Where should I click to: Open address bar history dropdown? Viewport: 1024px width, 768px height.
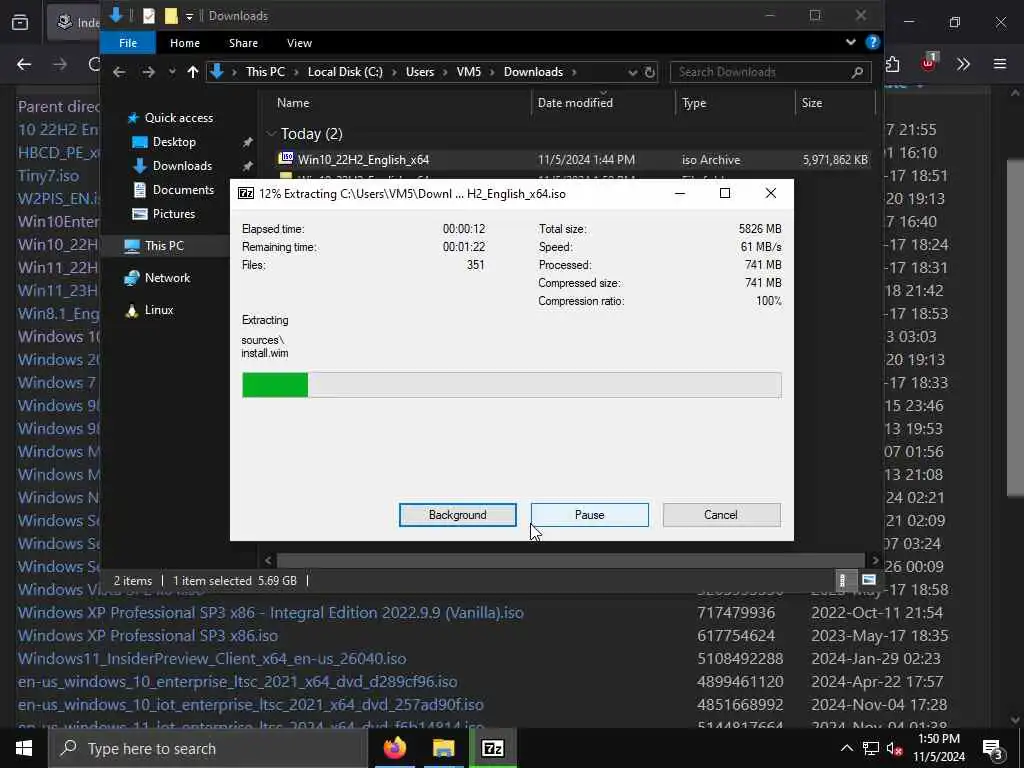pos(632,72)
